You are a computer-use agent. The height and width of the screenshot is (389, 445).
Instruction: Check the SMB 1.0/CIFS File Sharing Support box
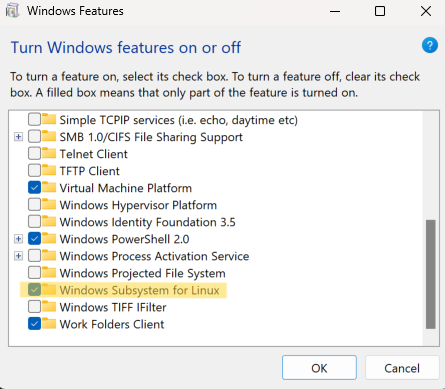(x=34, y=136)
